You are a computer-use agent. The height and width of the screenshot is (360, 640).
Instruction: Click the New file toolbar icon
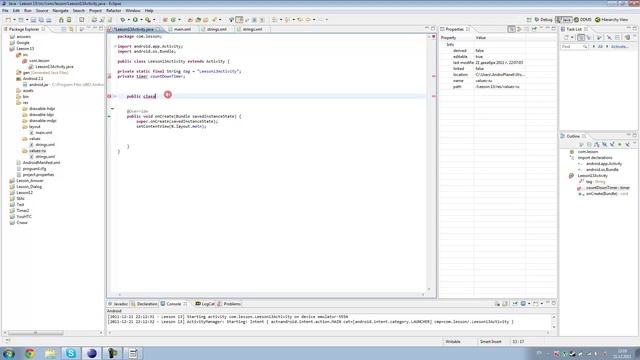coord(8,20)
